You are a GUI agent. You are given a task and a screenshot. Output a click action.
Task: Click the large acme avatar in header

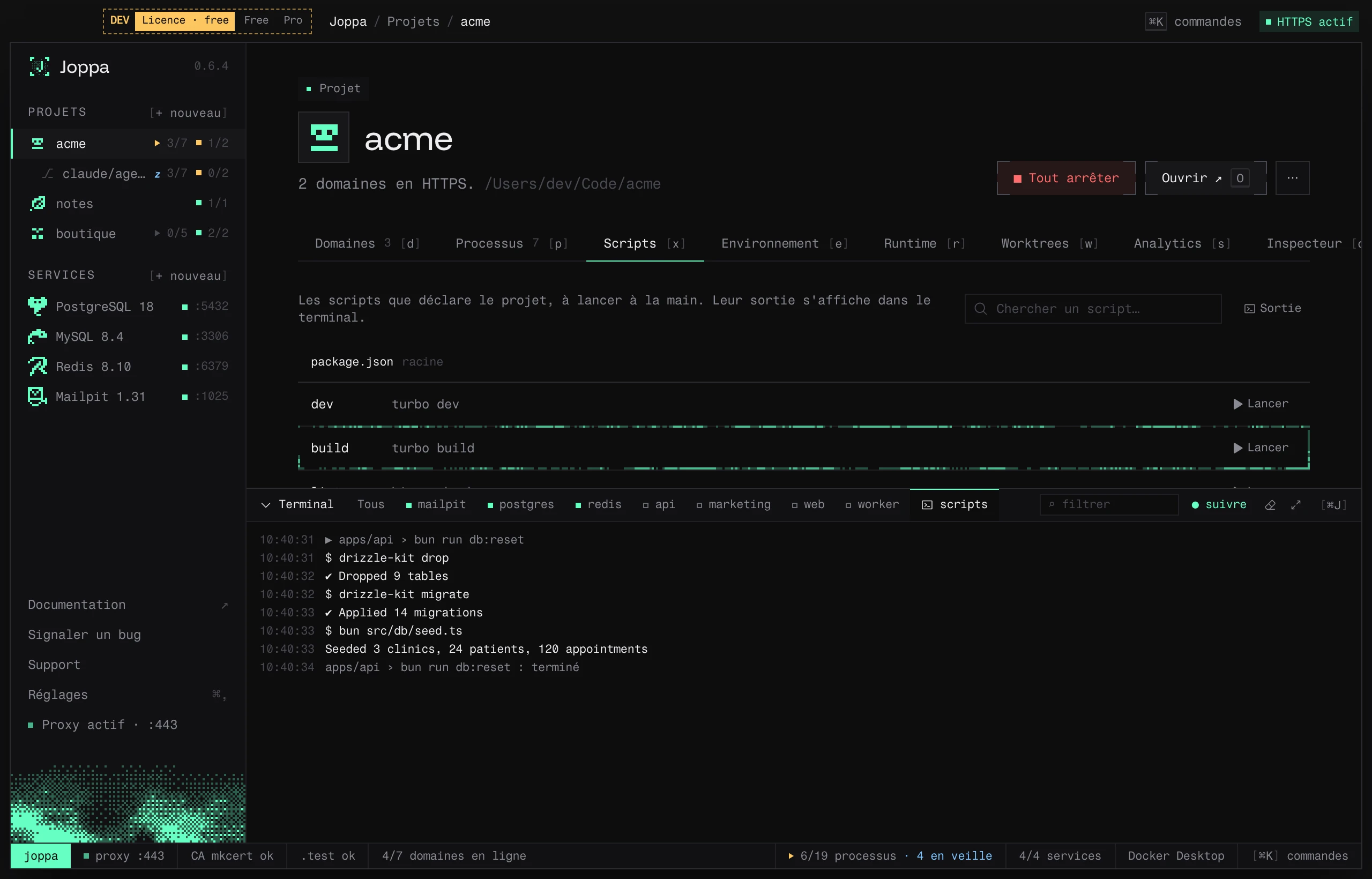tap(324, 138)
